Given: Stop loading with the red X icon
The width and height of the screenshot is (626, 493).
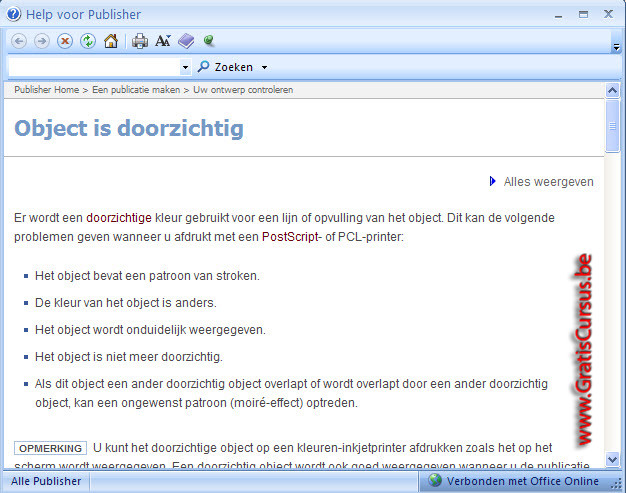Looking at the screenshot, I should [x=65, y=41].
